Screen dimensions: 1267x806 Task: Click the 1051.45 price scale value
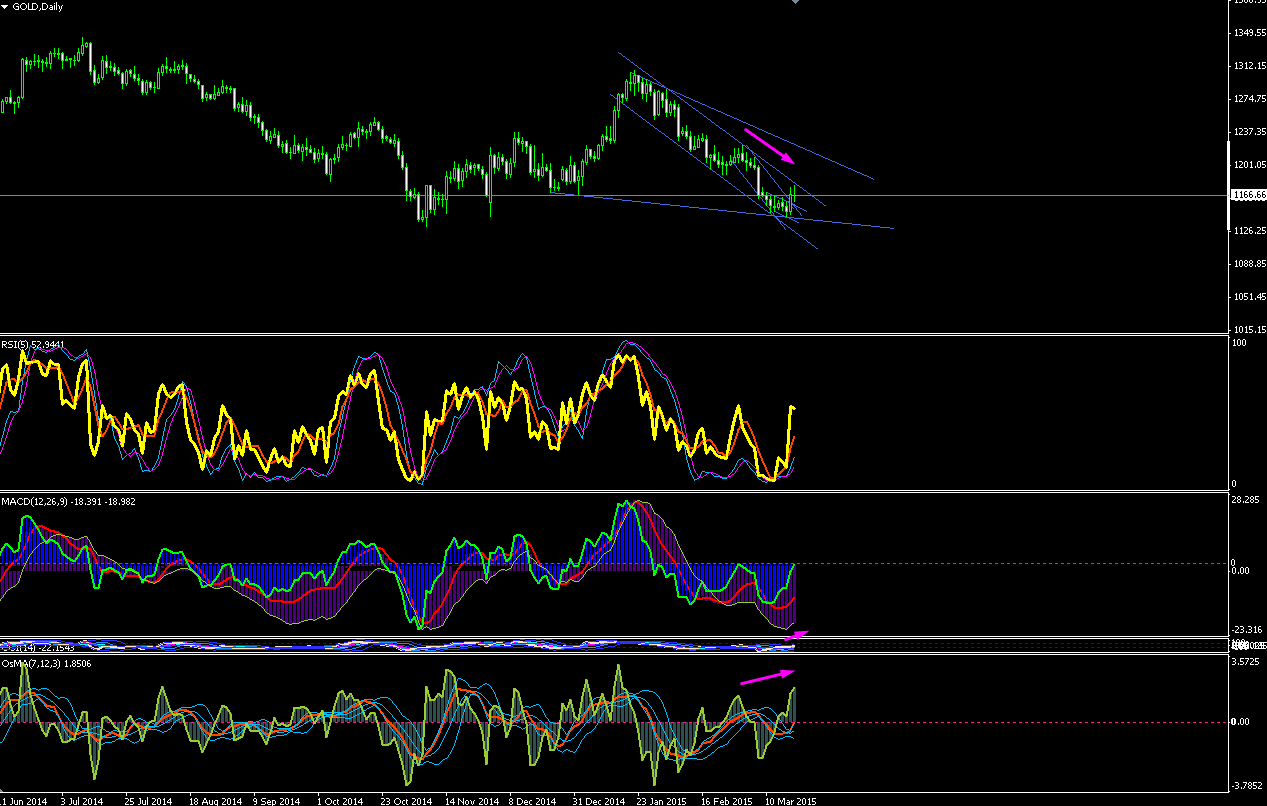tap(1249, 297)
